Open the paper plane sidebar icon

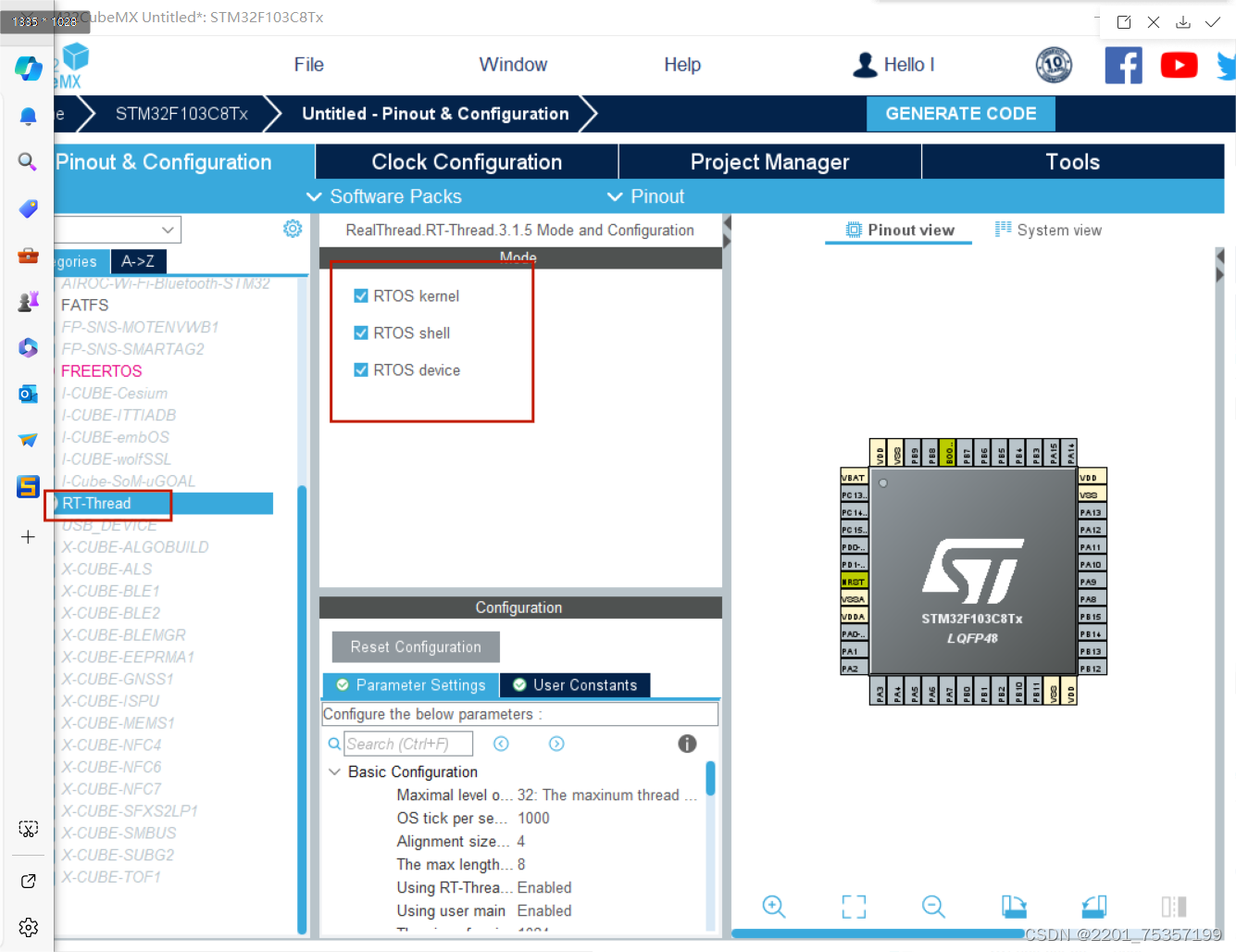pyautogui.click(x=28, y=440)
